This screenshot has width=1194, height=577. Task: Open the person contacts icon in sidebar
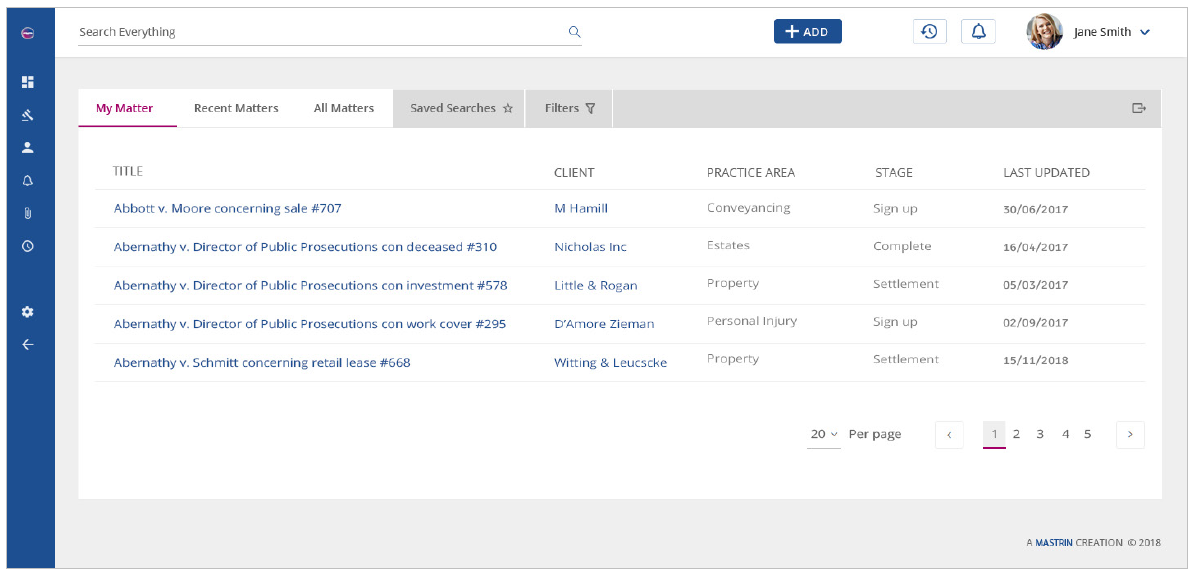pos(28,147)
